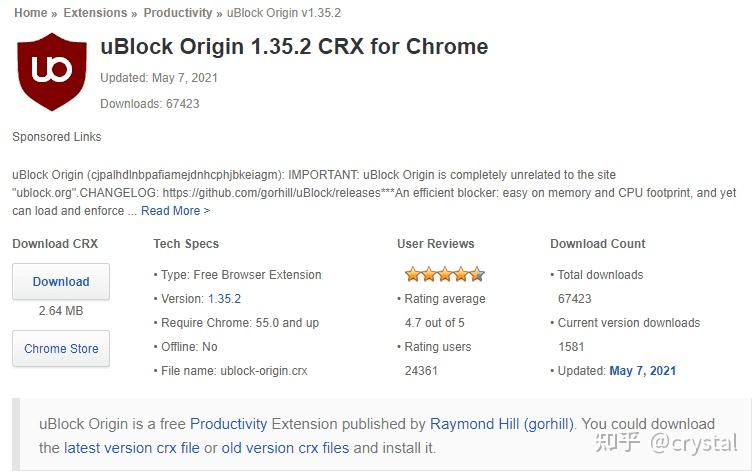756x476 pixels.
Task: Click the May 7, 2021 updated date link
Action: click(x=642, y=371)
